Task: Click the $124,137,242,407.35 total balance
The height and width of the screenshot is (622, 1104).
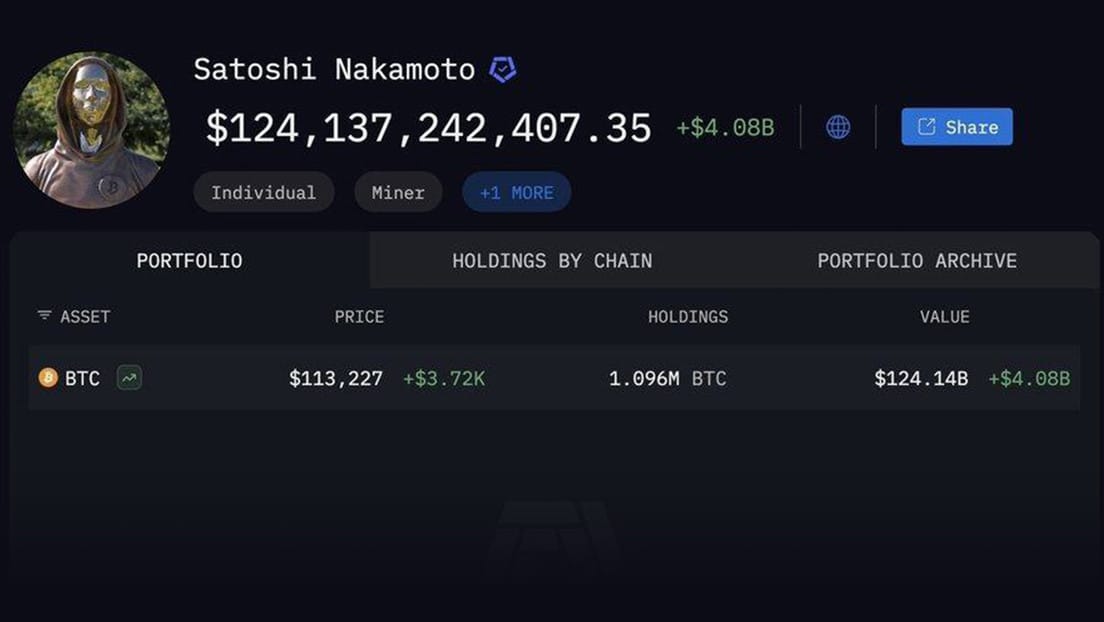Action: (429, 129)
